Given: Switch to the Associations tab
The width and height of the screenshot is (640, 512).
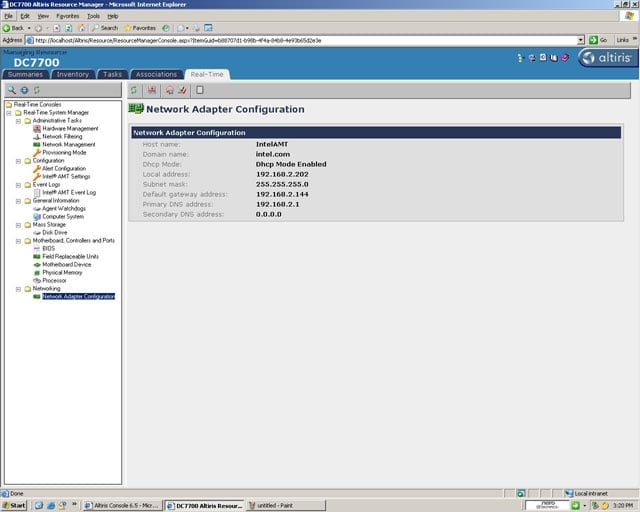Looking at the screenshot, I should click(x=156, y=74).
